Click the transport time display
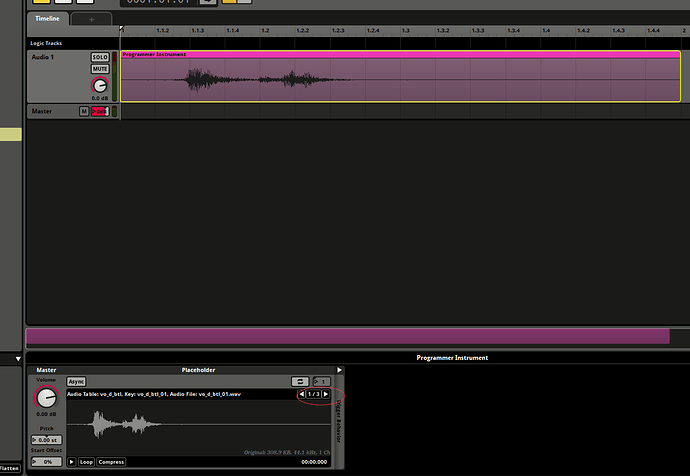The height and width of the screenshot is (476, 690). coord(159,2)
